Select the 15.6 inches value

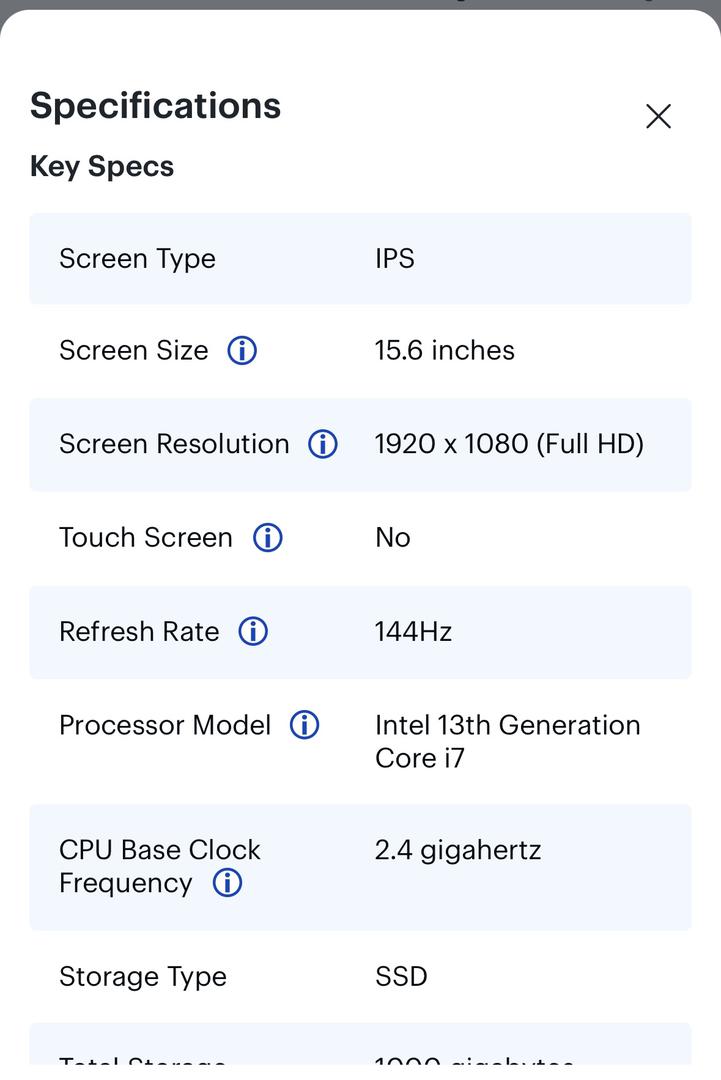(x=445, y=351)
